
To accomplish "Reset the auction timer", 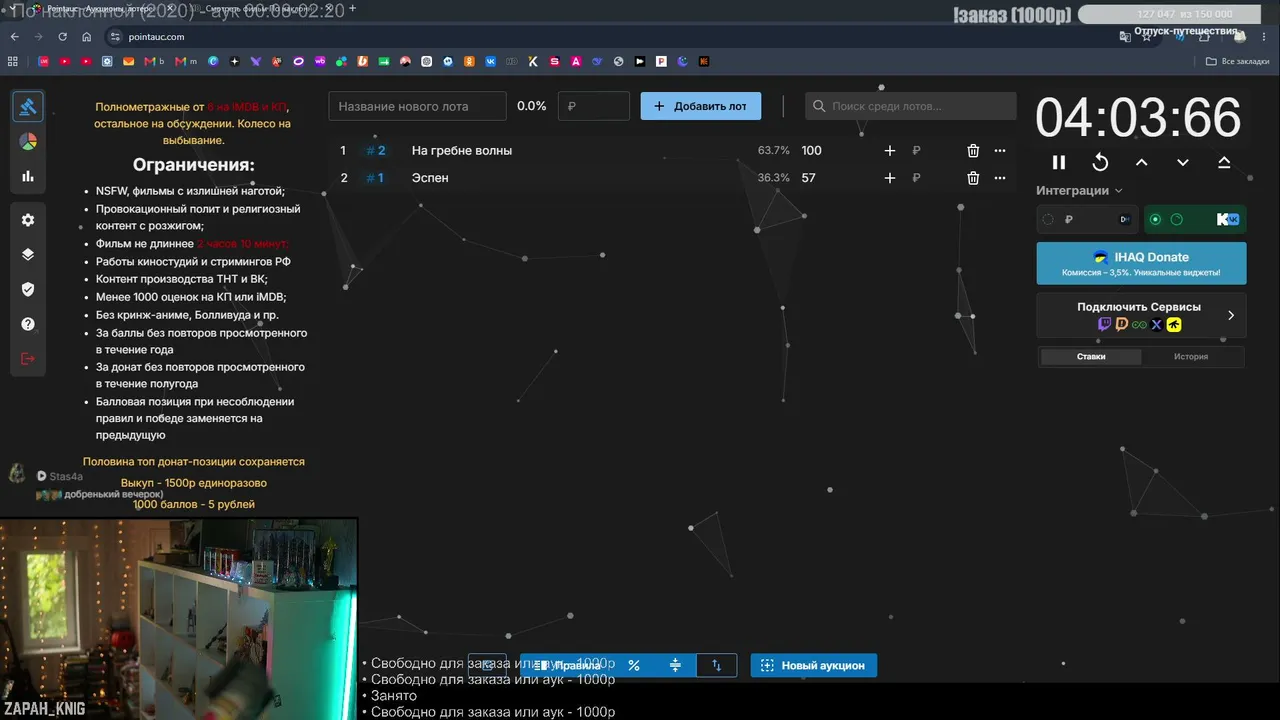I will point(1100,162).
